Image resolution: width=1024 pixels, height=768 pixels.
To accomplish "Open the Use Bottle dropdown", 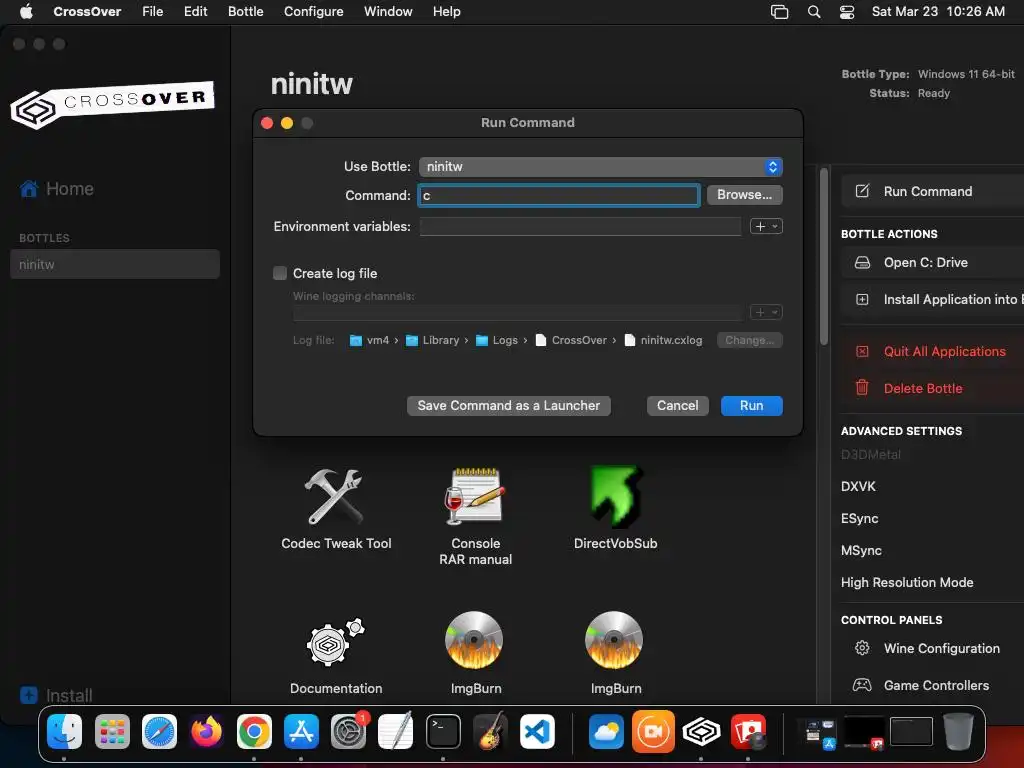I will [600, 167].
